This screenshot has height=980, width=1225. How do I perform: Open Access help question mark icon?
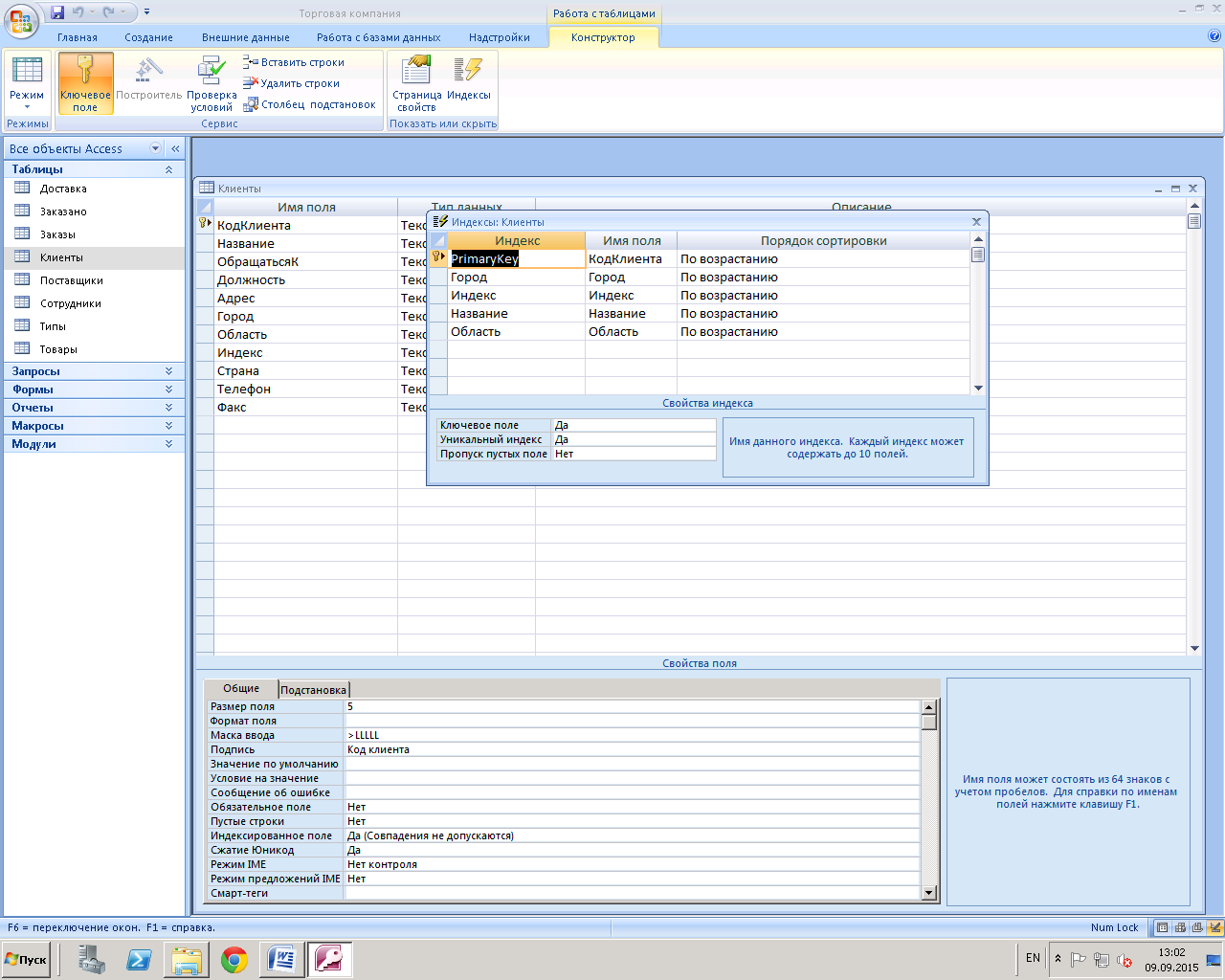click(x=1214, y=36)
